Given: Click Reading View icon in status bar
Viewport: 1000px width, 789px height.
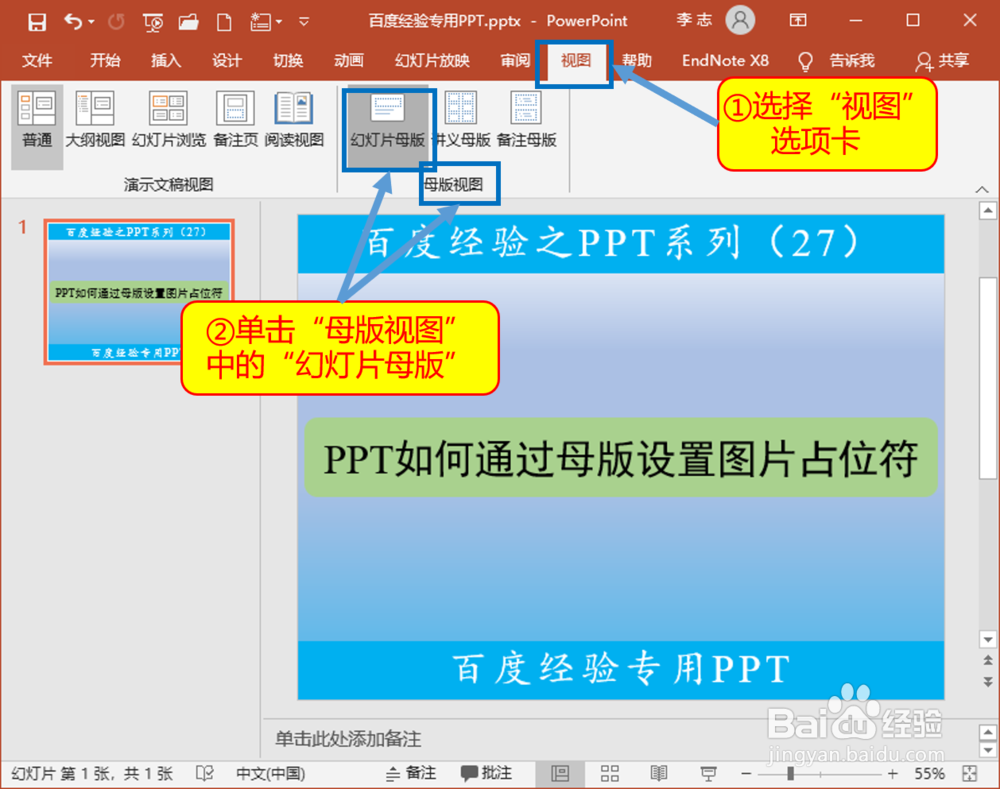Looking at the screenshot, I should [659, 774].
